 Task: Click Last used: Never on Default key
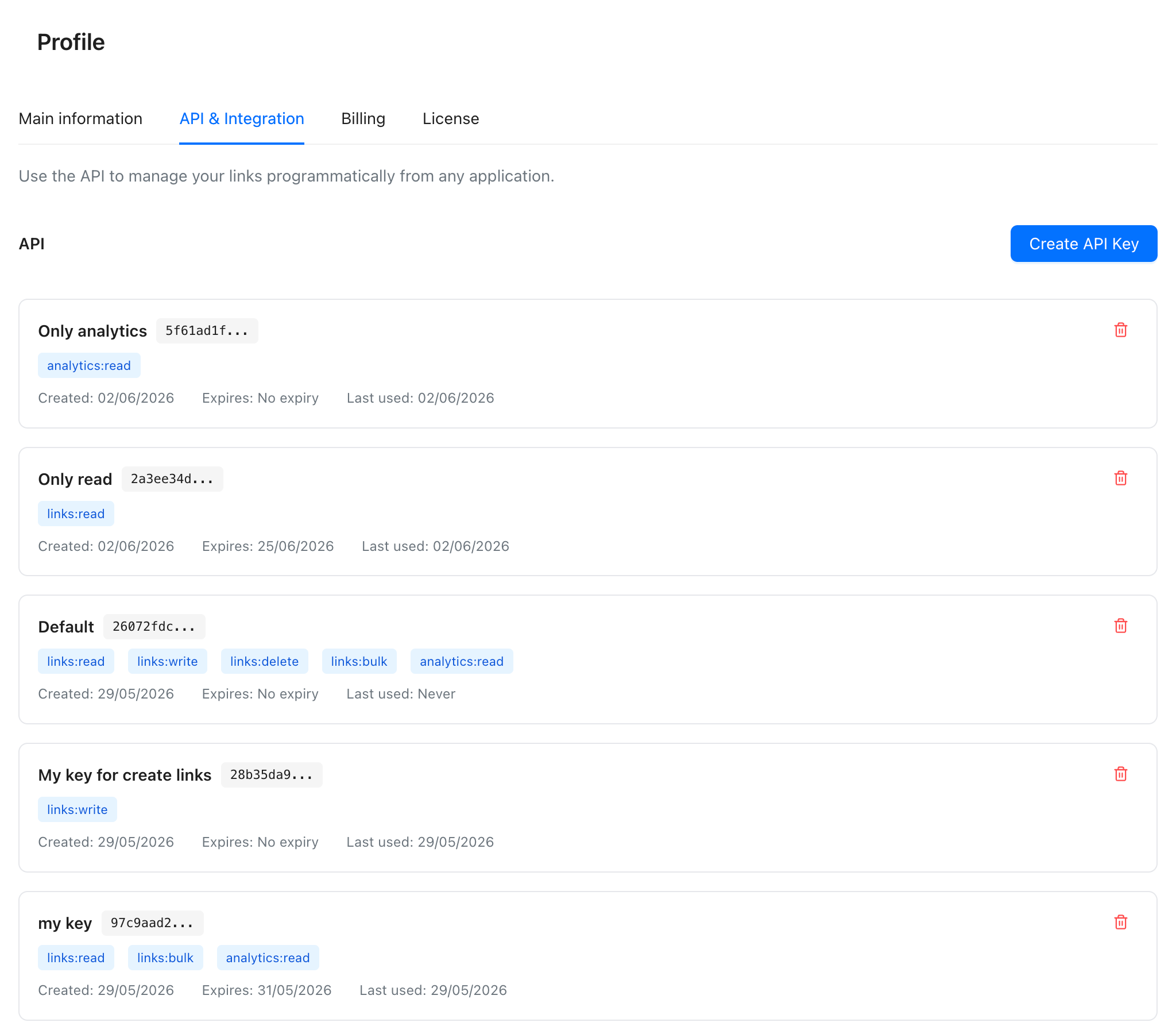click(400, 694)
